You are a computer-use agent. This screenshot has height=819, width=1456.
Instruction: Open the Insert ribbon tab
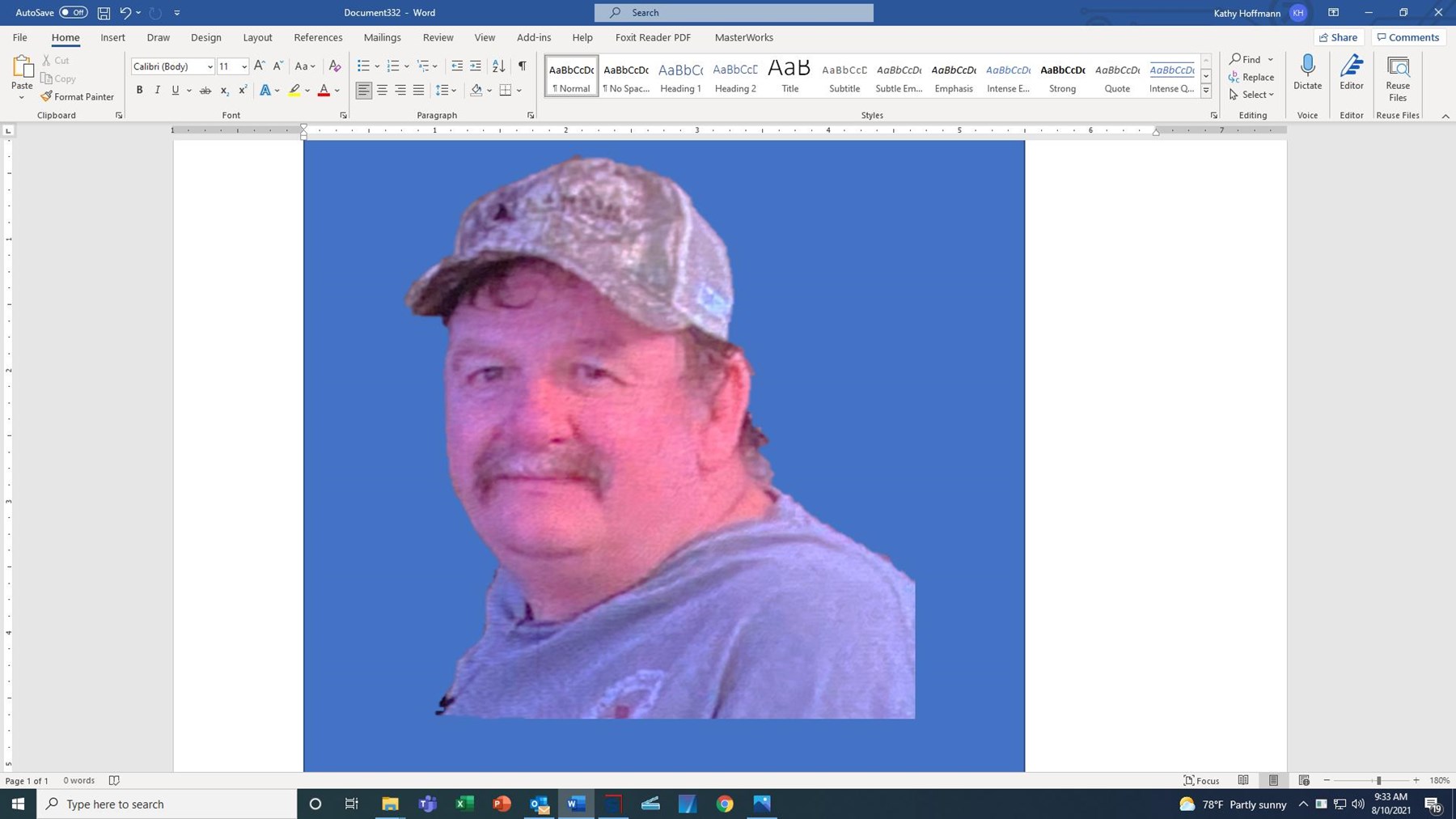pos(112,37)
